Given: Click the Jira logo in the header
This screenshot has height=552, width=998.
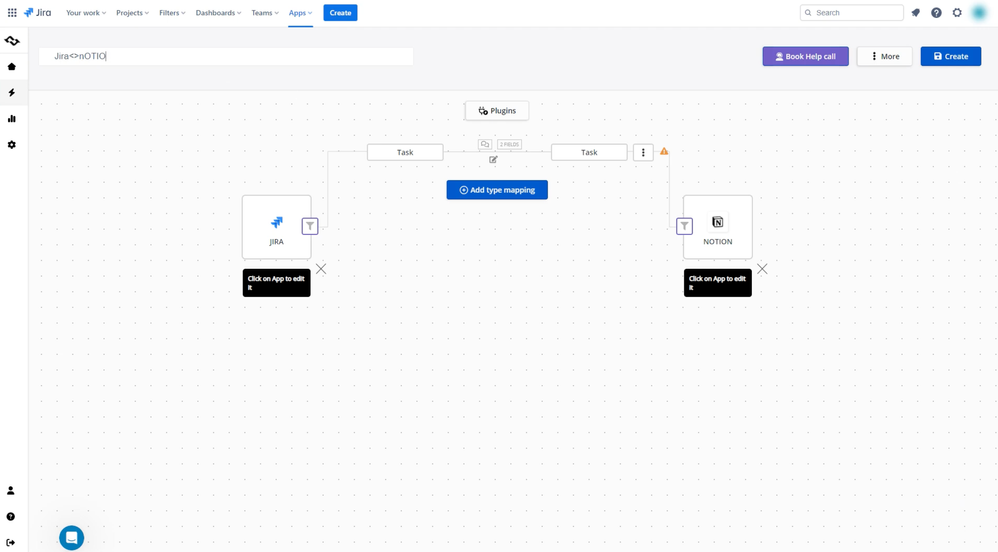Looking at the screenshot, I should [x=38, y=13].
